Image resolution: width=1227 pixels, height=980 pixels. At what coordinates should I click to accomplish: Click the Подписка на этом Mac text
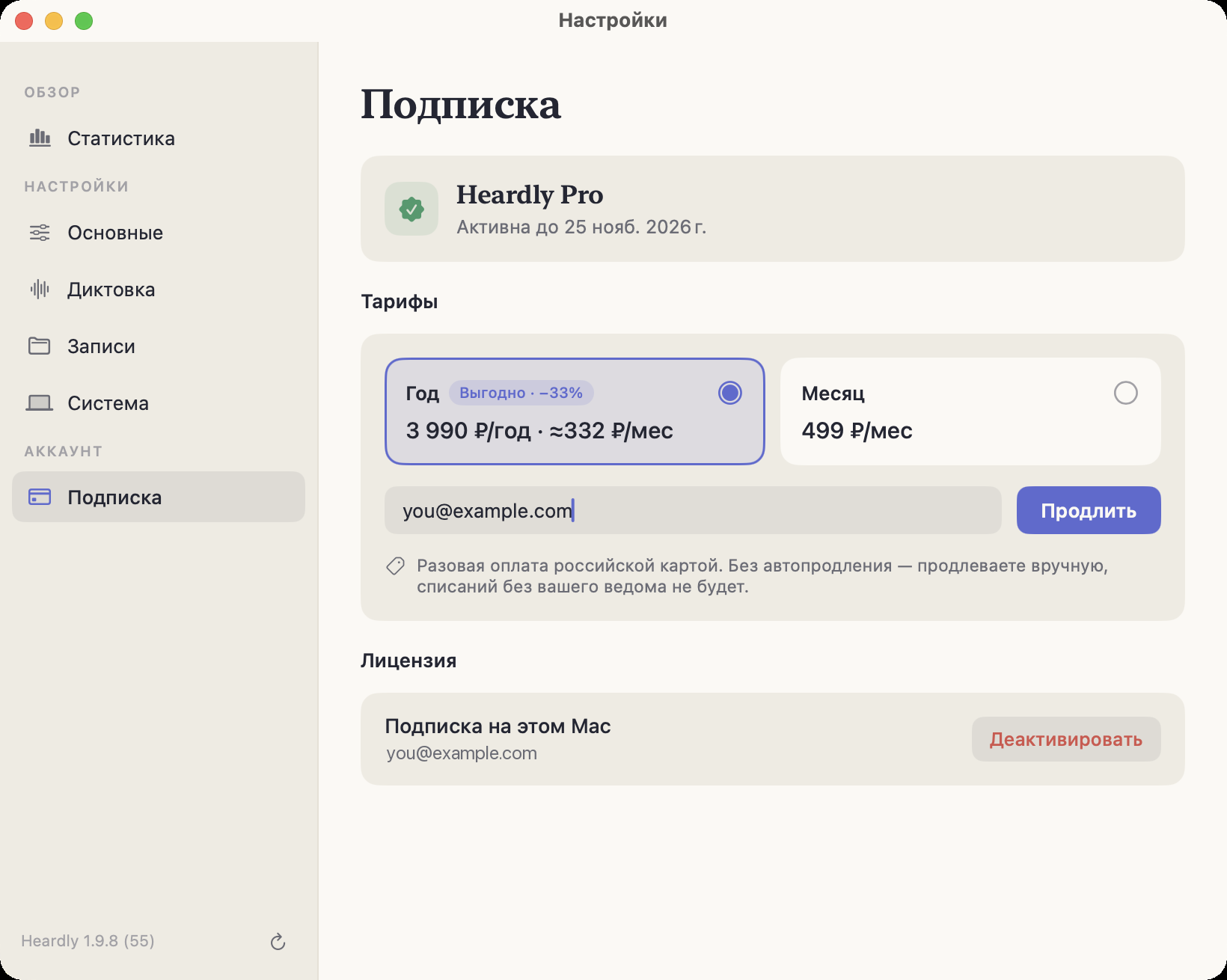[x=498, y=726]
